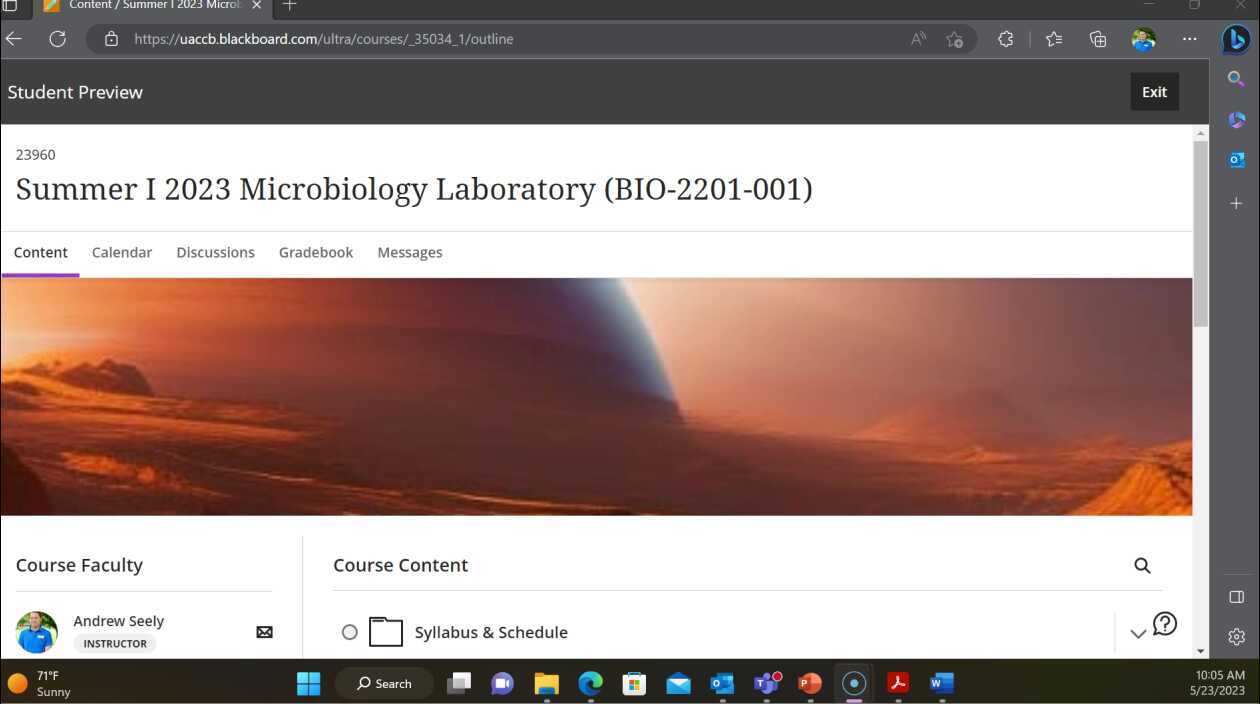Open the Course Content search magnifier
The width and height of the screenshot is (1260, 704).
click(1142, 565)
